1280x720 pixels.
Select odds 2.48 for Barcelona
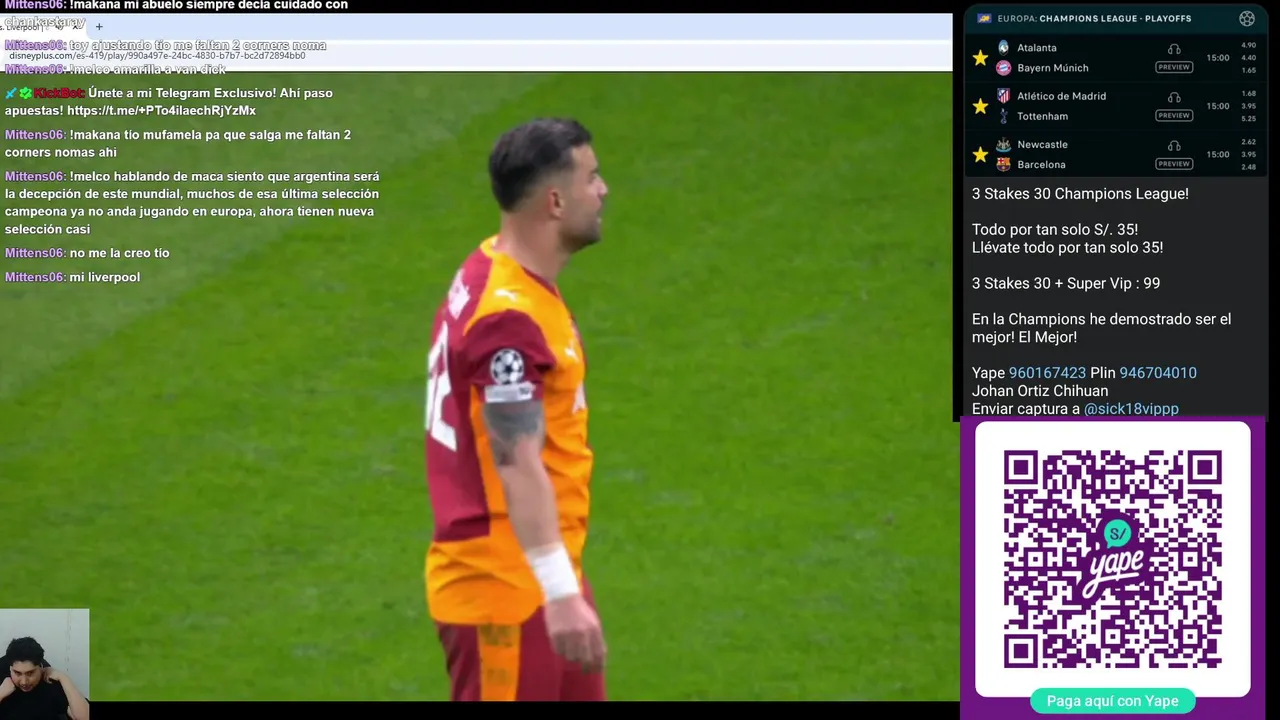(1248, 166)
